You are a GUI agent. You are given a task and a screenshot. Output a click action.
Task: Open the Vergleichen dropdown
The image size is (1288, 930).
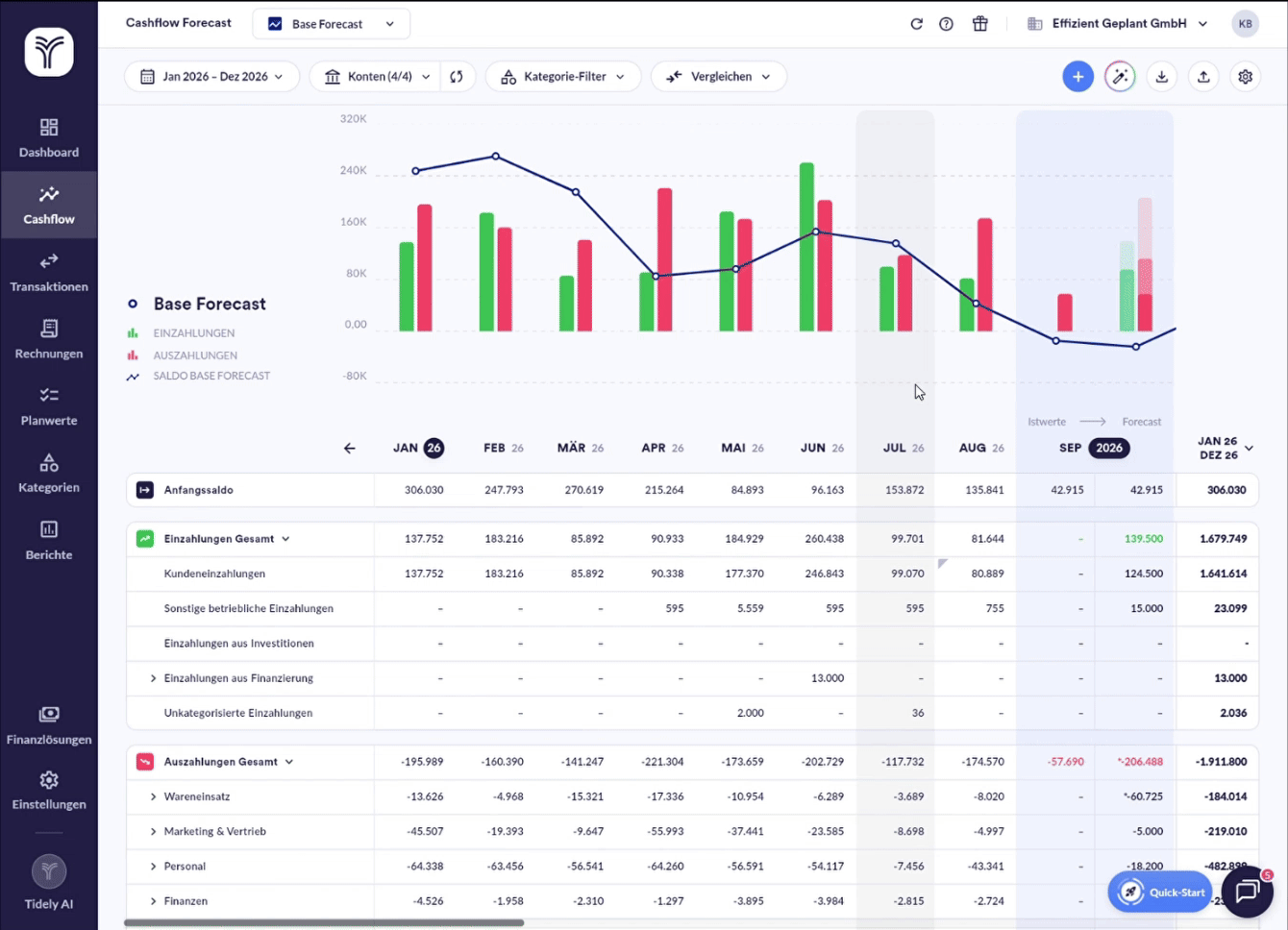coord(719,77)
